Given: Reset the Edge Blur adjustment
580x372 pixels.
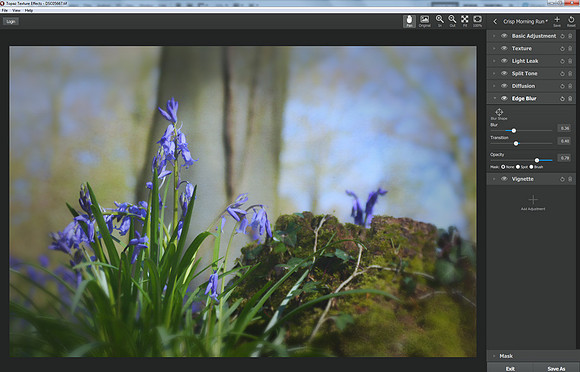Looking at the screenshot, I should [x=562, y=99].
